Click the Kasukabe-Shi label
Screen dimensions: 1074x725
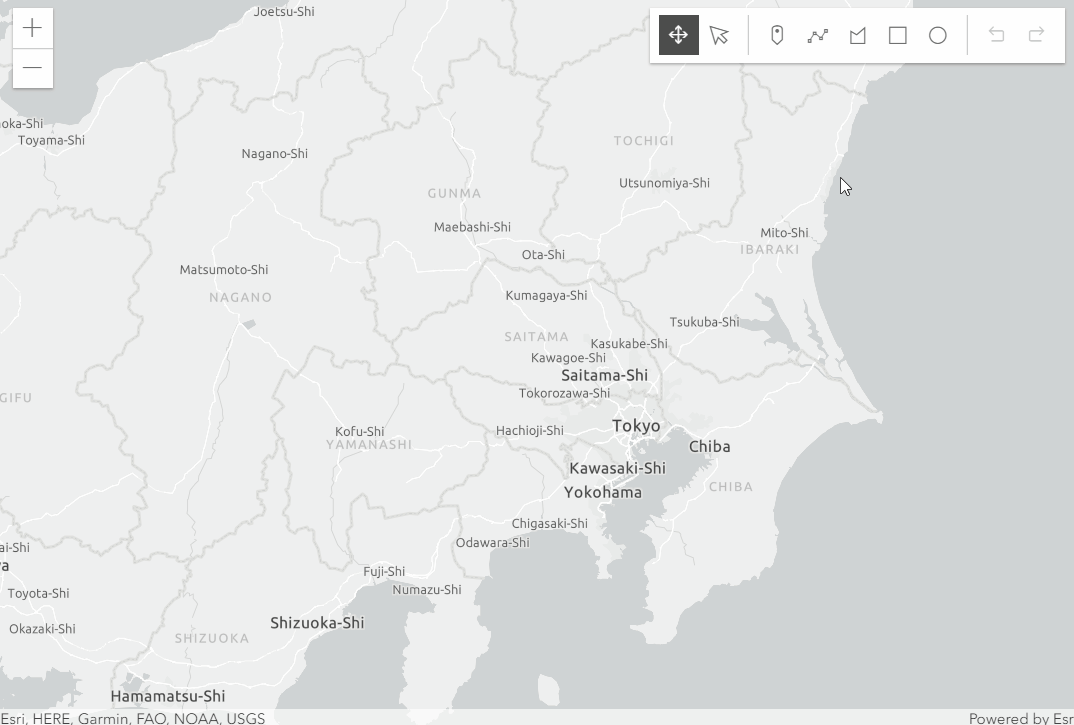[x=629, y=344]
